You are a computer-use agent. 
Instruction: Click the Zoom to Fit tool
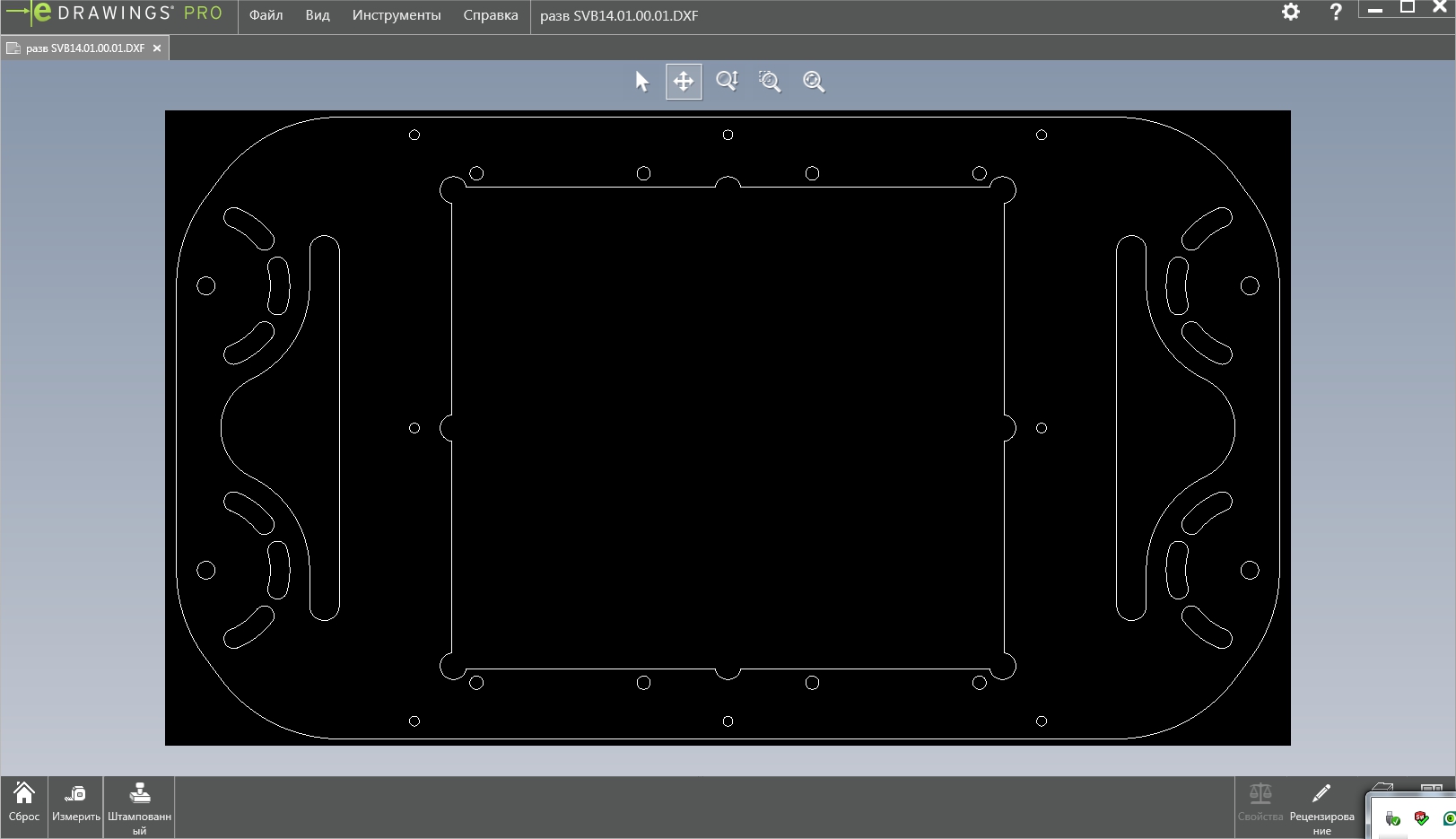(814, 82)
